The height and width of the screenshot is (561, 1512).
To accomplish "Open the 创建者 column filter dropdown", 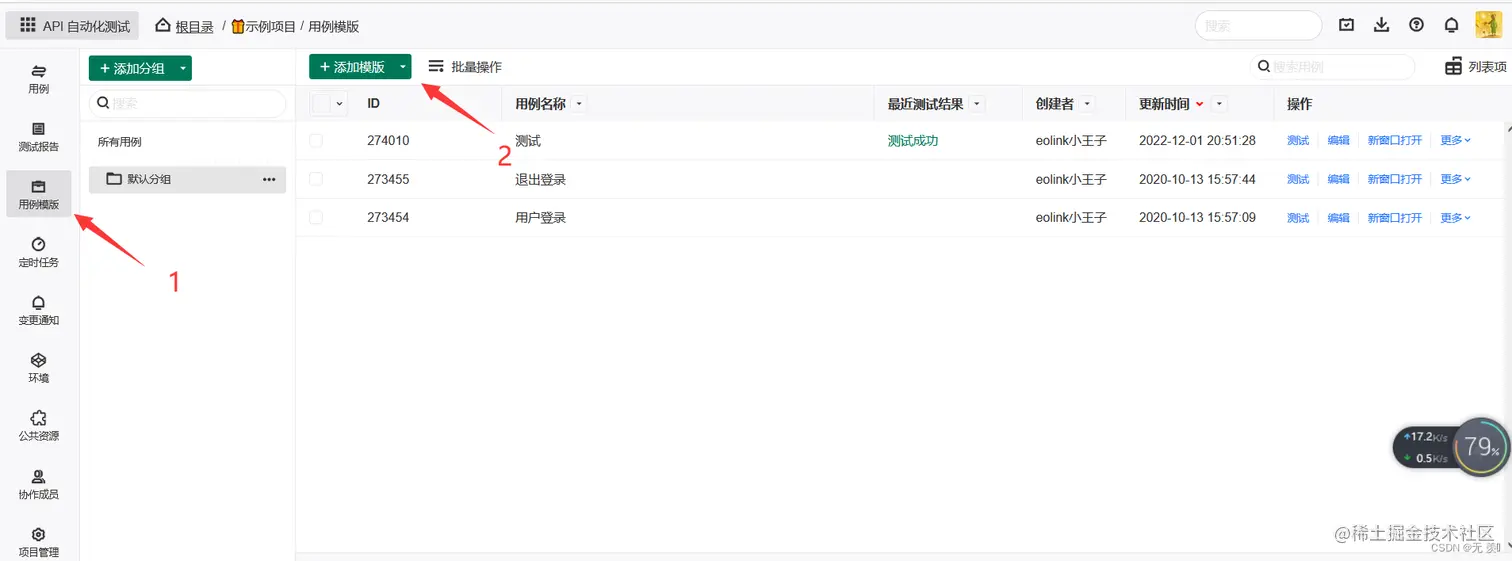I will tap(1087, 104).
